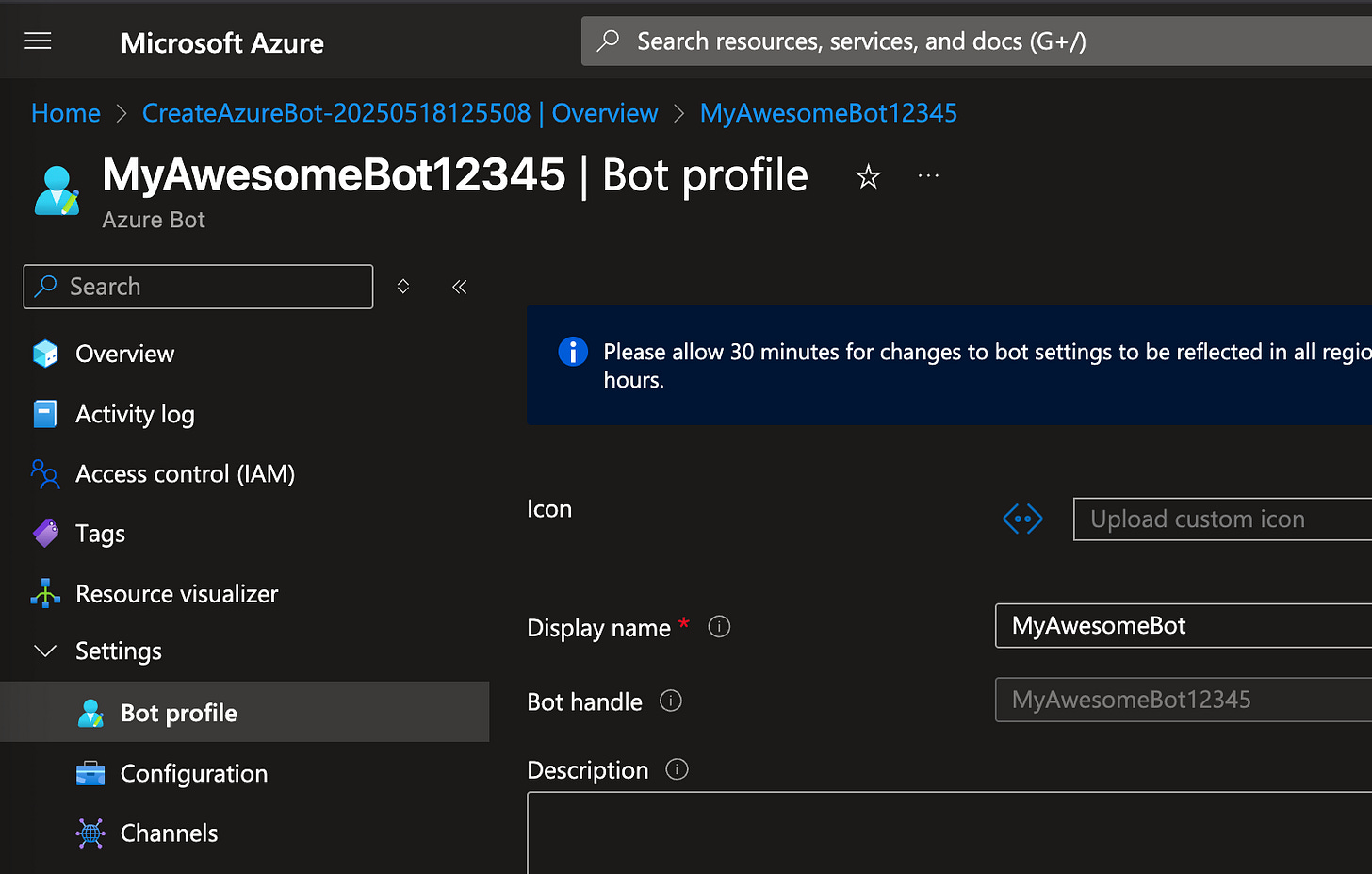
Task: Favorite the bot with the star icon
Action: (x=868, y=176)
